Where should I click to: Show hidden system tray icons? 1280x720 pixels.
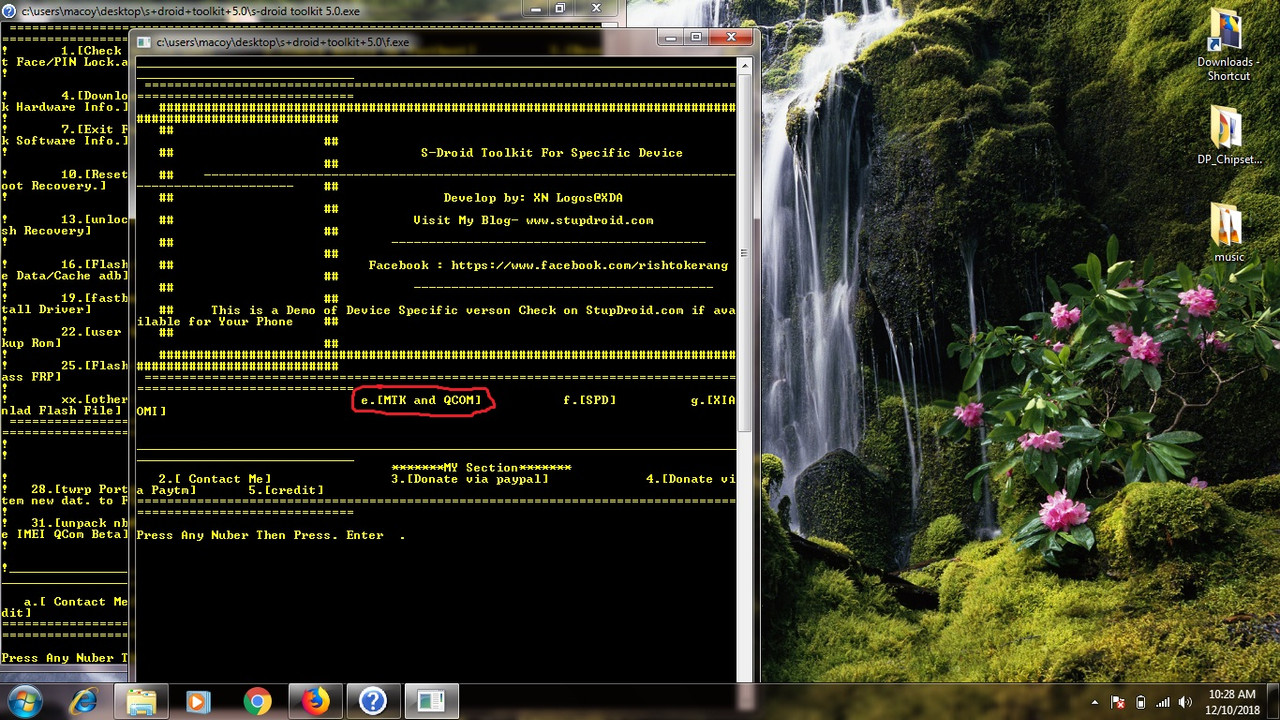click(1094, 703)
